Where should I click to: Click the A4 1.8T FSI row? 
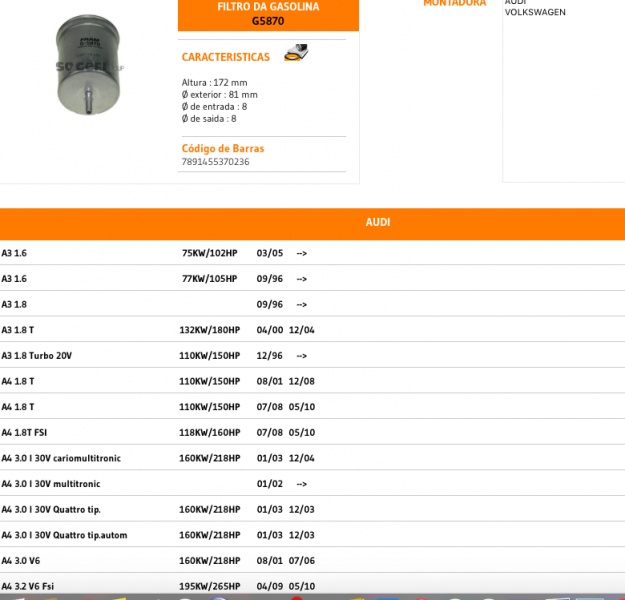pos(312,433)
